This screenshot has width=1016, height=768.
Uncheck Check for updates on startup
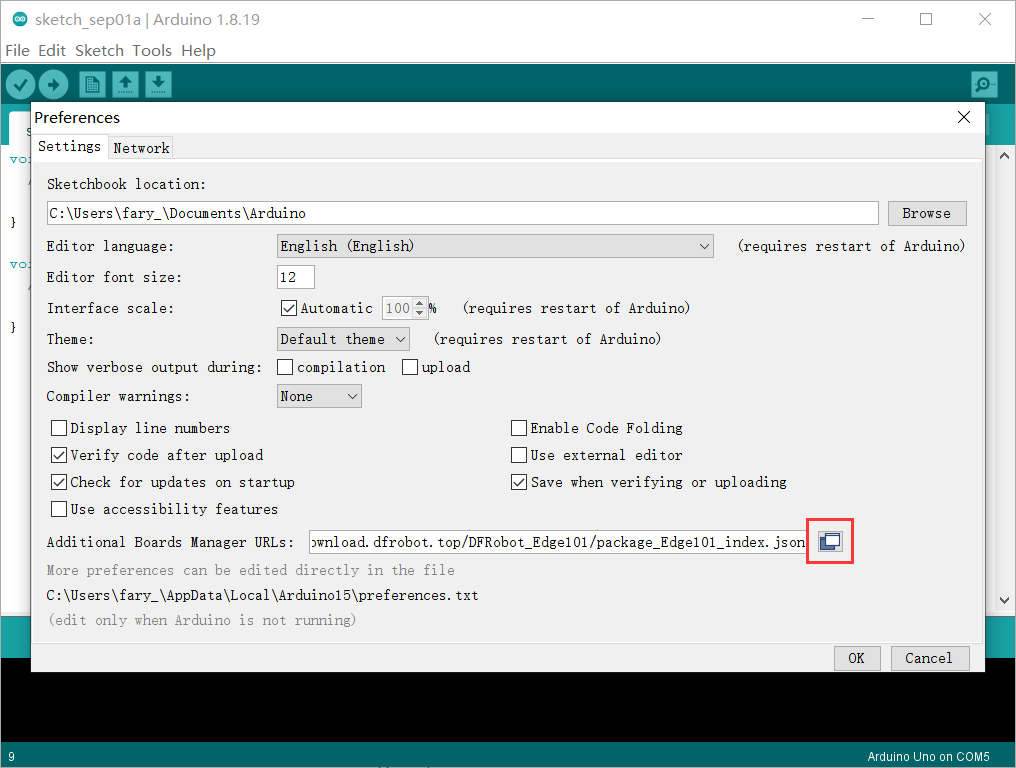click(x=59, y=483)
